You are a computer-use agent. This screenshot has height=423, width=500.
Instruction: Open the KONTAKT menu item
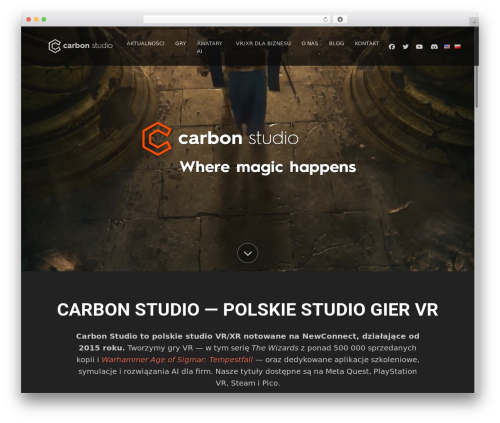click(367, 43)
